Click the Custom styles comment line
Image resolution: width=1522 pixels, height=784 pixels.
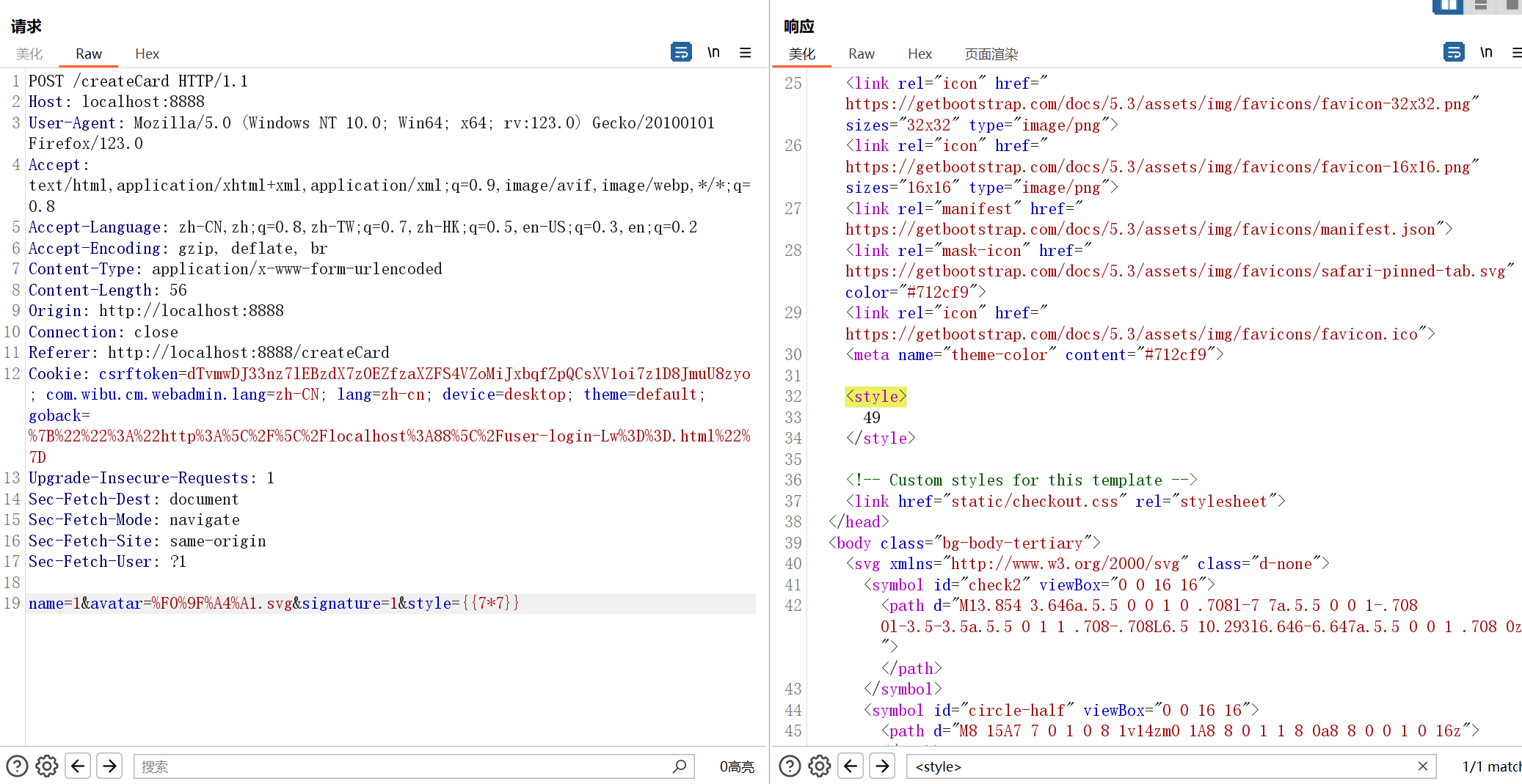tap(1022, 480)
